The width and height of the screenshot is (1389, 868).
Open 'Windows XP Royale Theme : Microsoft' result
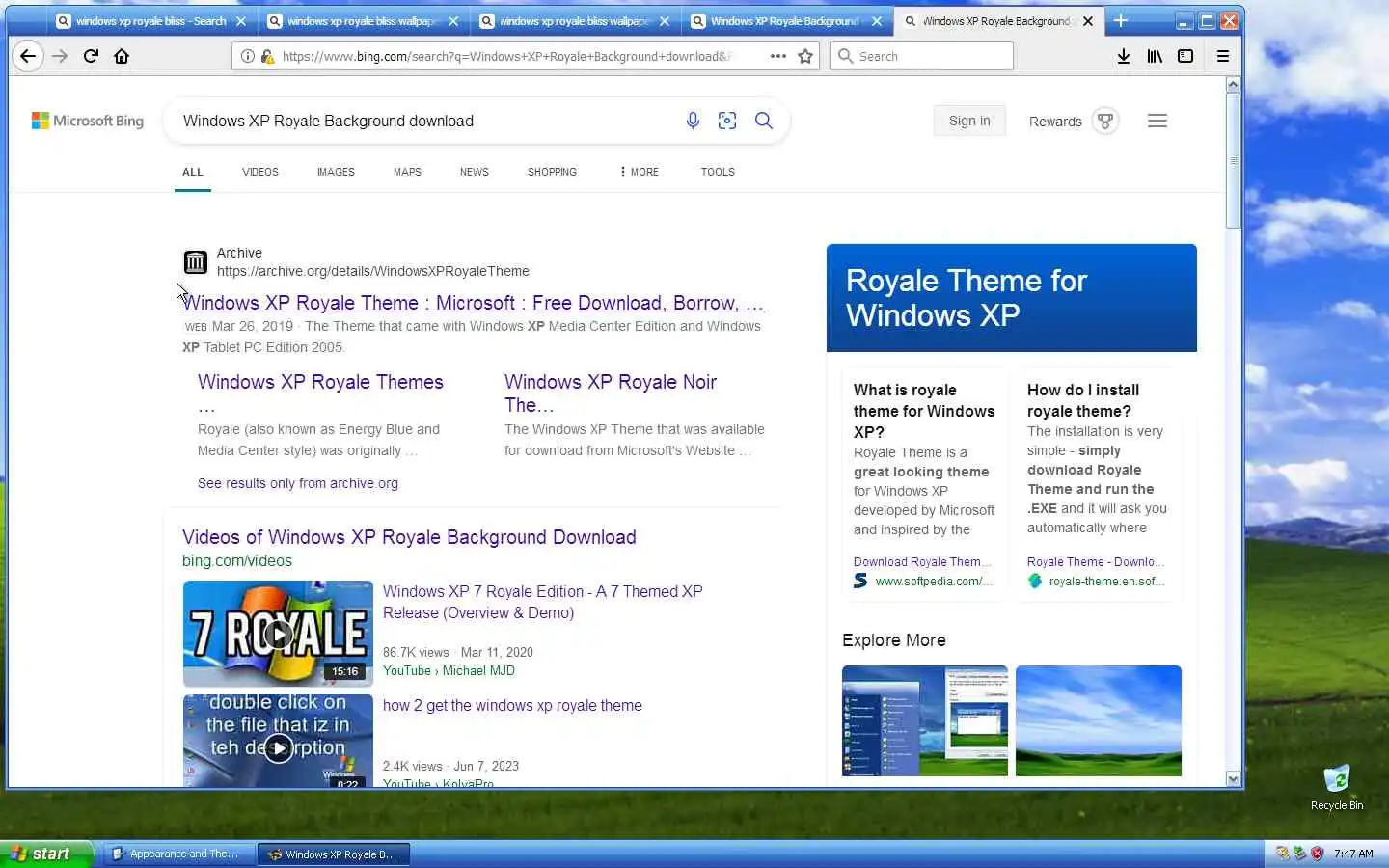(x=474, y=303)
